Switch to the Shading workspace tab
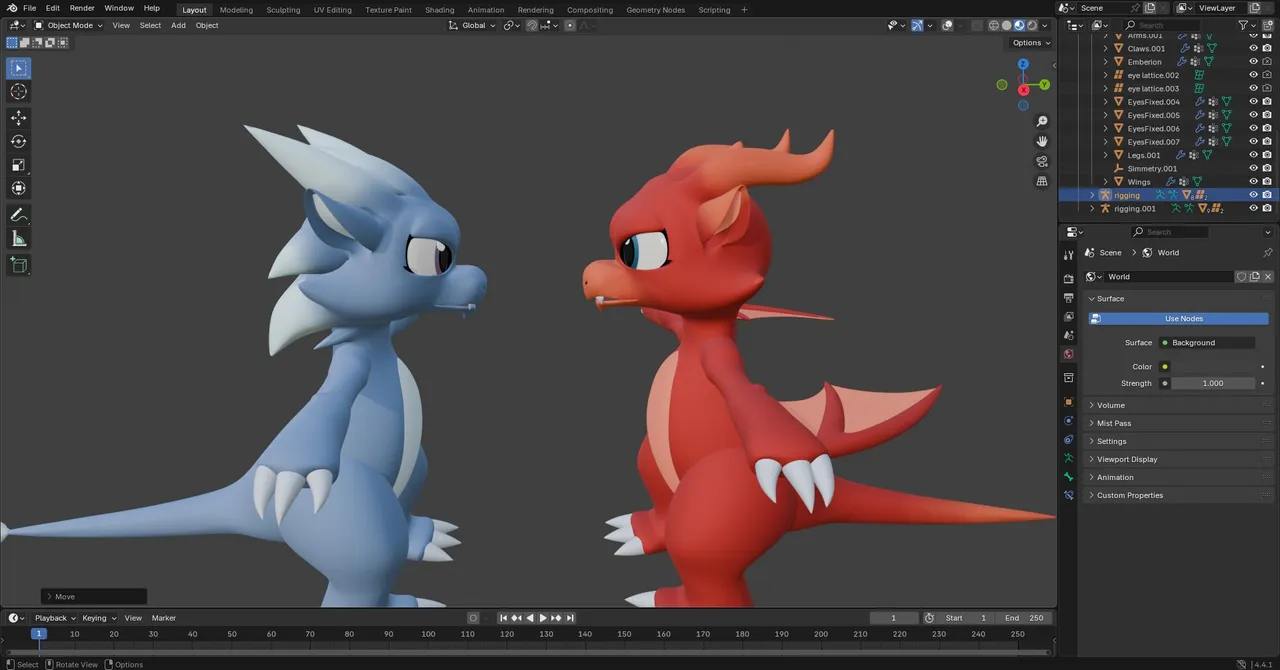The image size is (1280, 670). (440, 9)
